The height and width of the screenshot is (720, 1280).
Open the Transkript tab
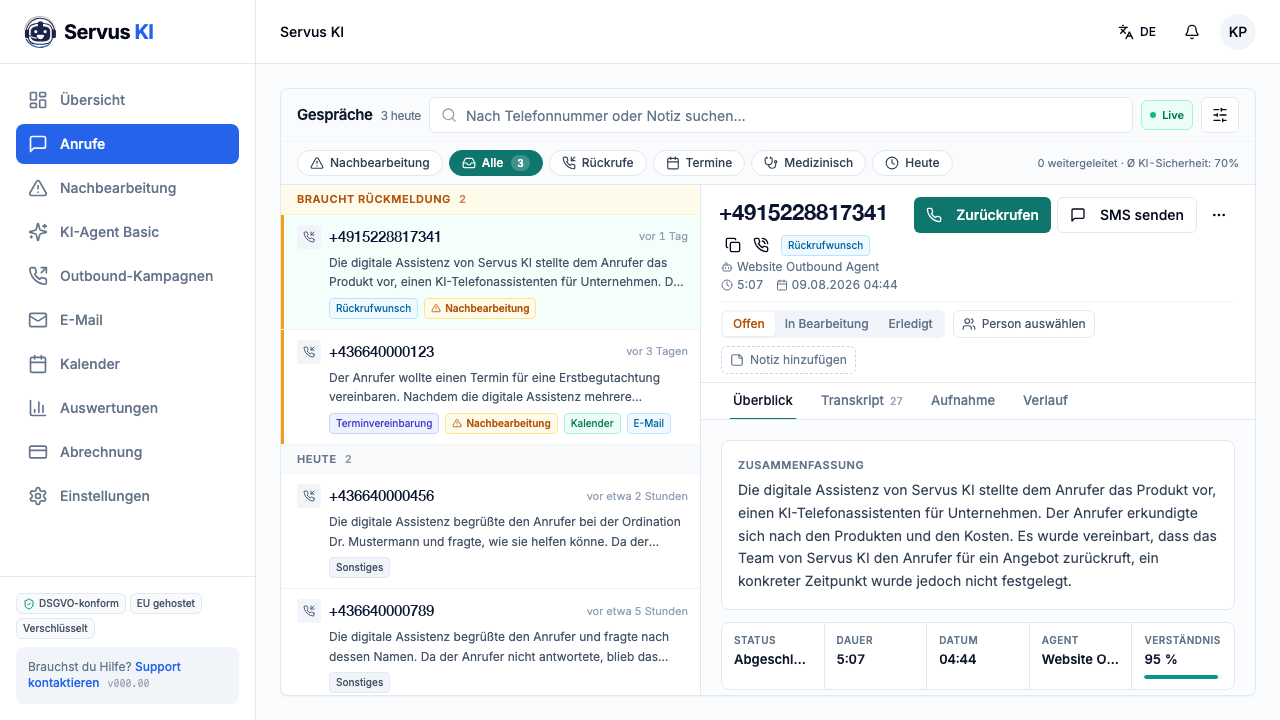click(x=862, y=401)
